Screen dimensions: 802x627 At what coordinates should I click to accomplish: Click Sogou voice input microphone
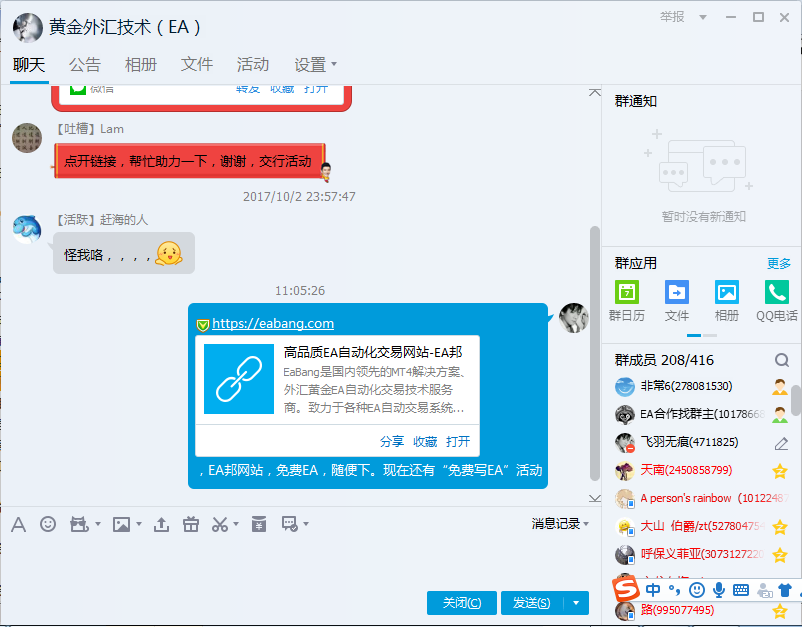coord(719,590)
